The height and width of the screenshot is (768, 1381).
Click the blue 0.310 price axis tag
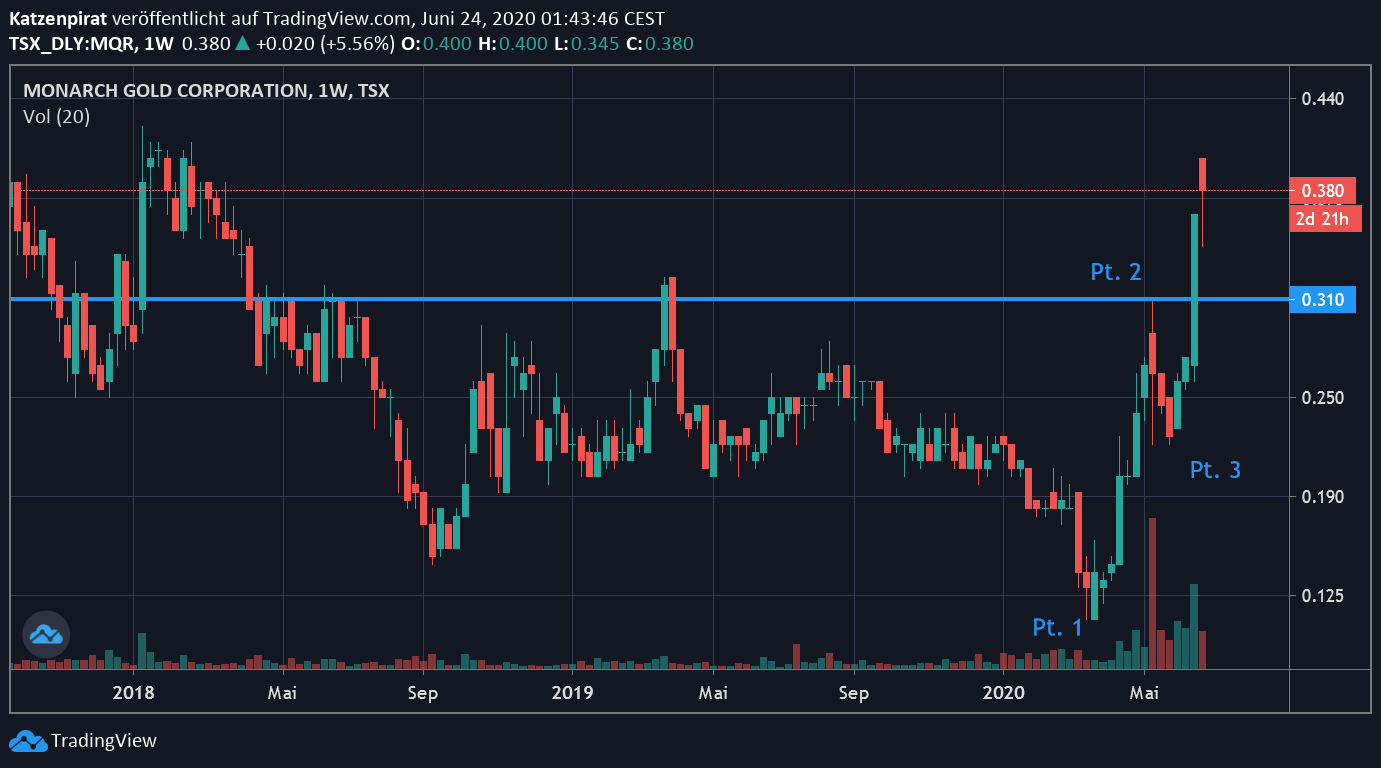[x=1322, y=299]
